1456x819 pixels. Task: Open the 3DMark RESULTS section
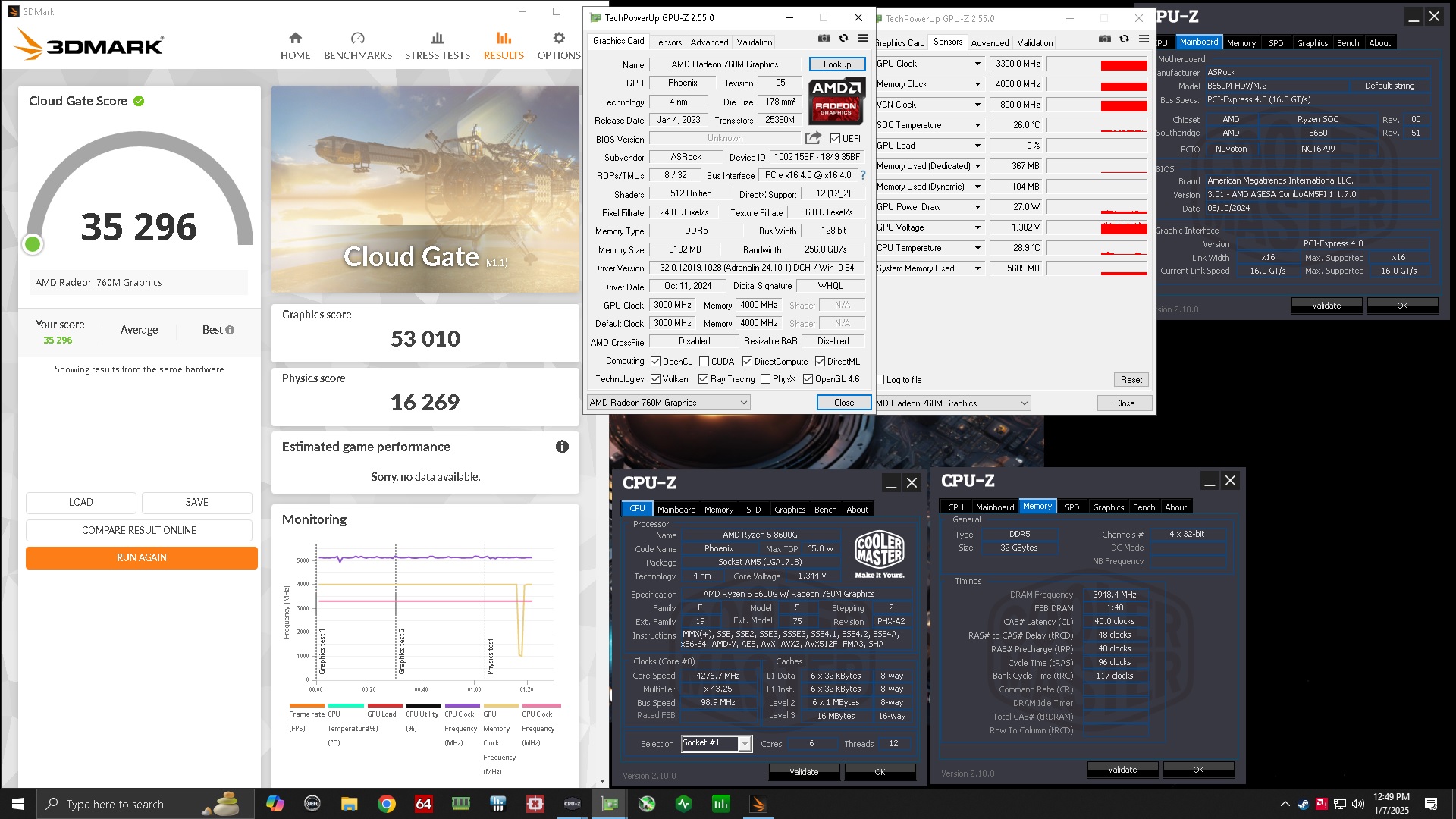click(504, 45)
